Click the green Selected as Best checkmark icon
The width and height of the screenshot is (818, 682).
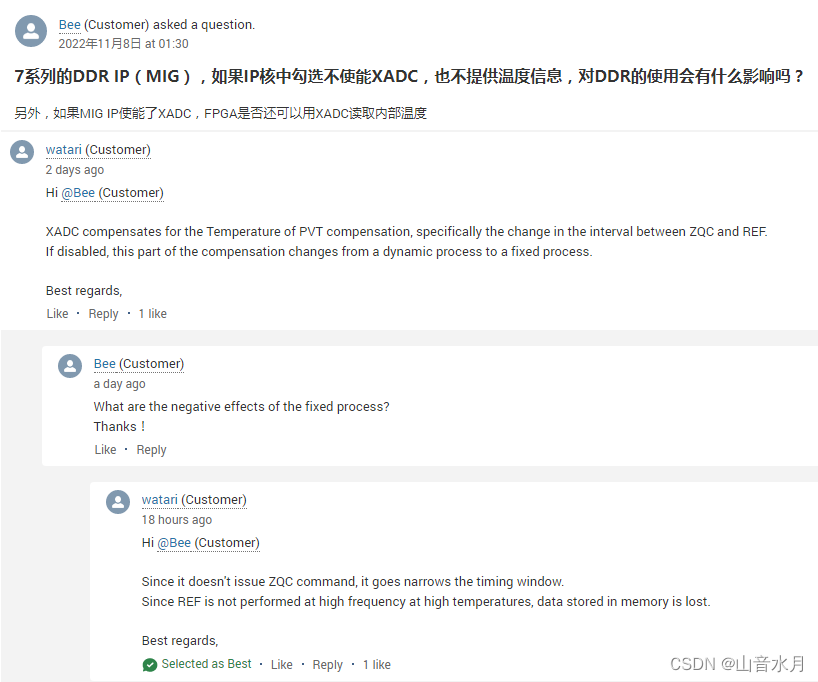coord(149,664)
